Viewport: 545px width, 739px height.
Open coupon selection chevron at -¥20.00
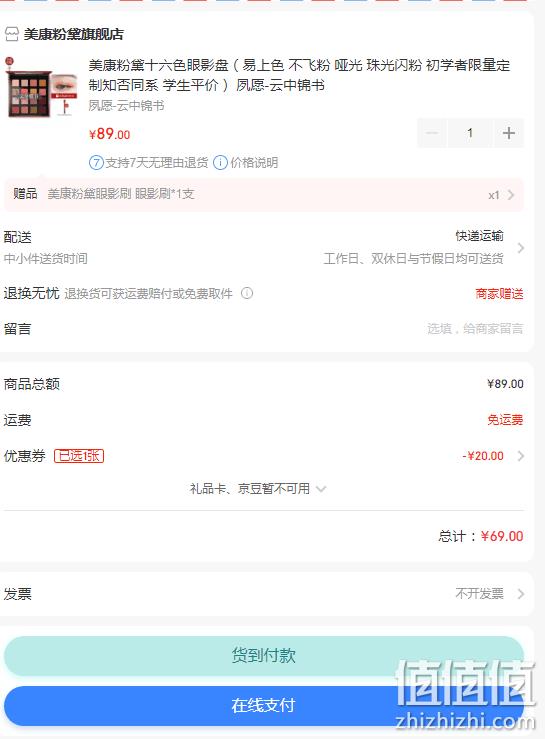(520, 456)
